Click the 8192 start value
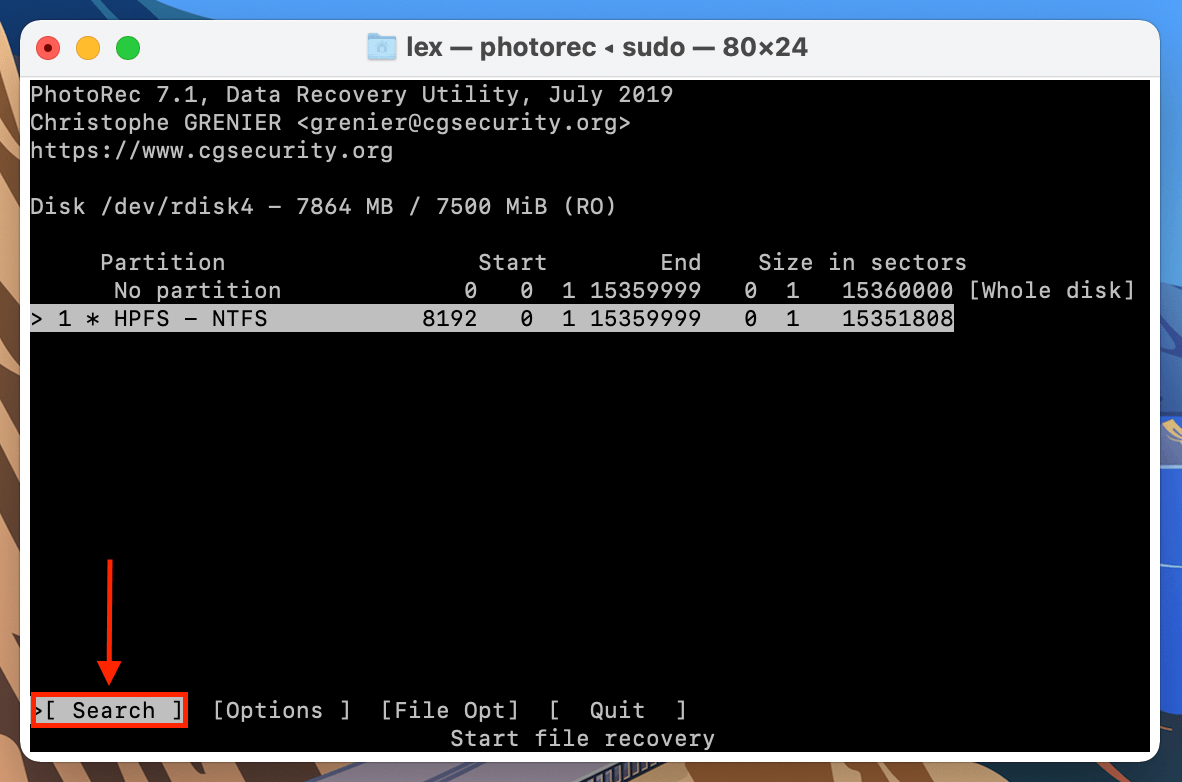 [449, 318]
